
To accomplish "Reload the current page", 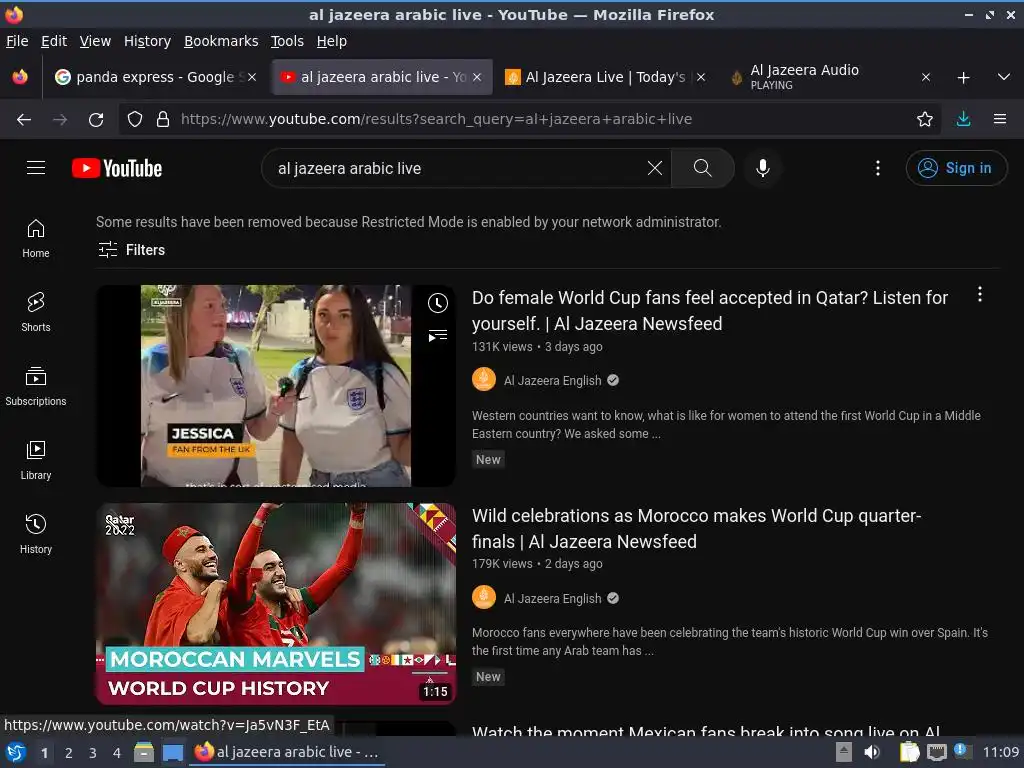I will coord(96,119).
